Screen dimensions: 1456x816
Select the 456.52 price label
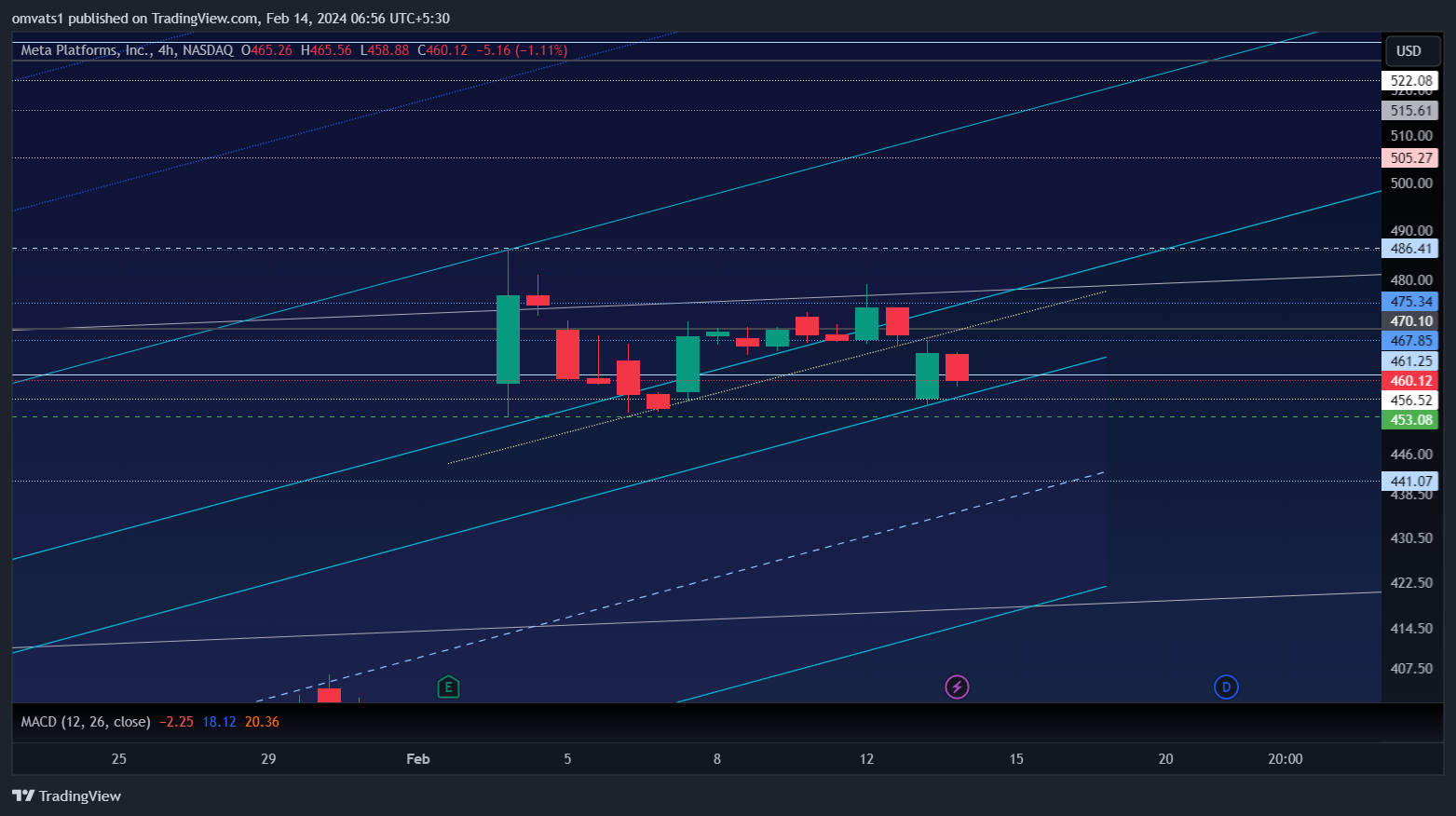pyautogui.click(x=1410, y=401)
